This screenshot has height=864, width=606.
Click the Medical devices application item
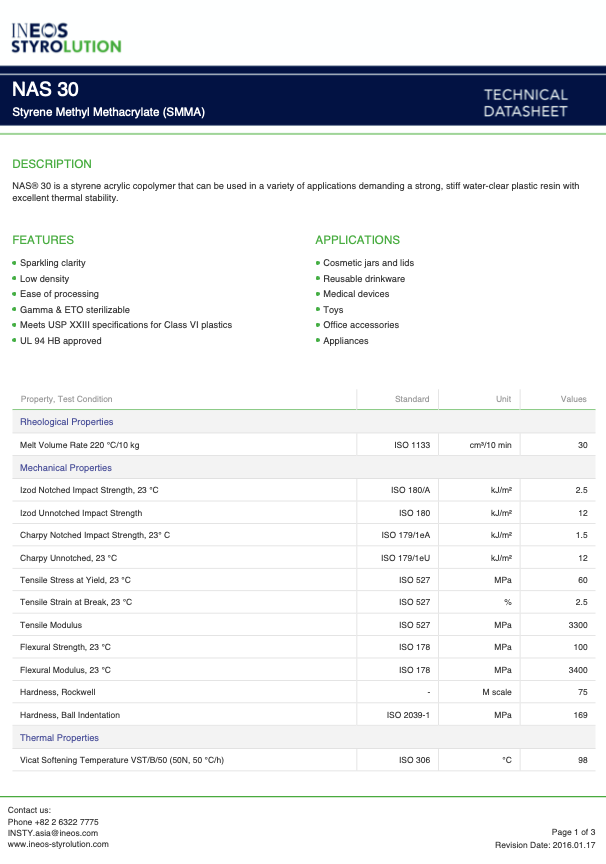(356, 294)
